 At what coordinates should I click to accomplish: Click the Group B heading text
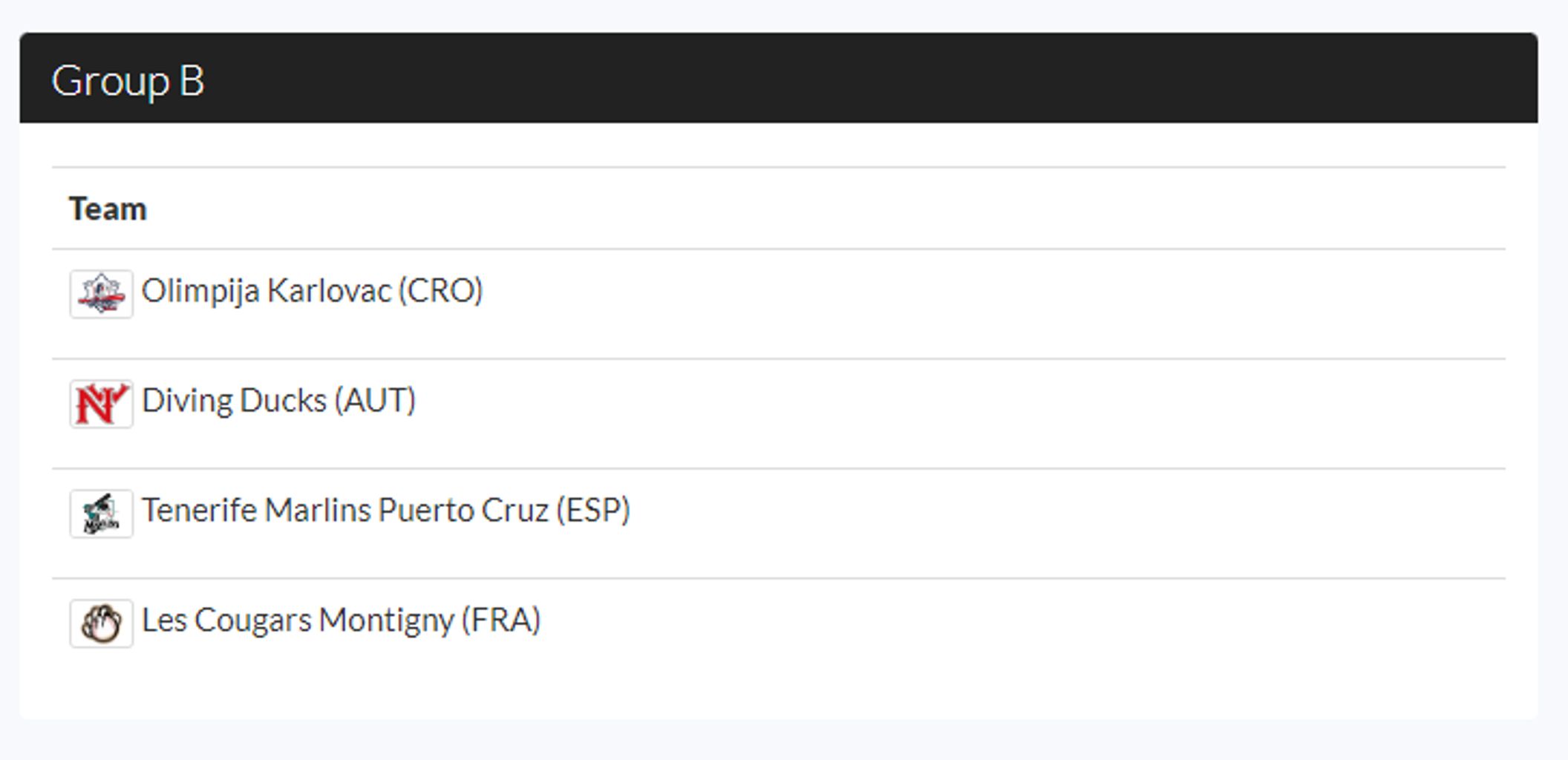128,80
